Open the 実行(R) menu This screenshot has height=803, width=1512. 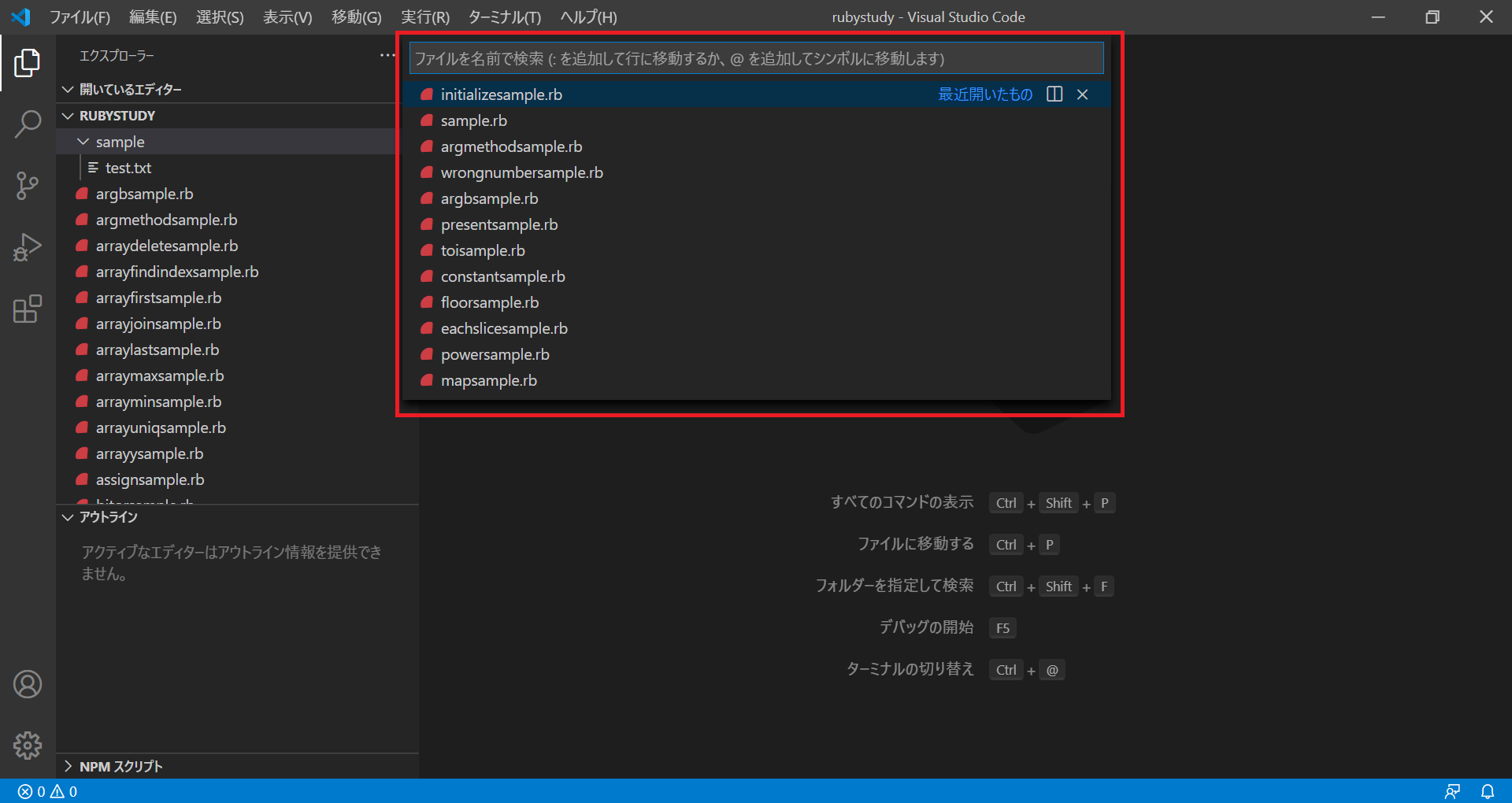coord(424,17)
